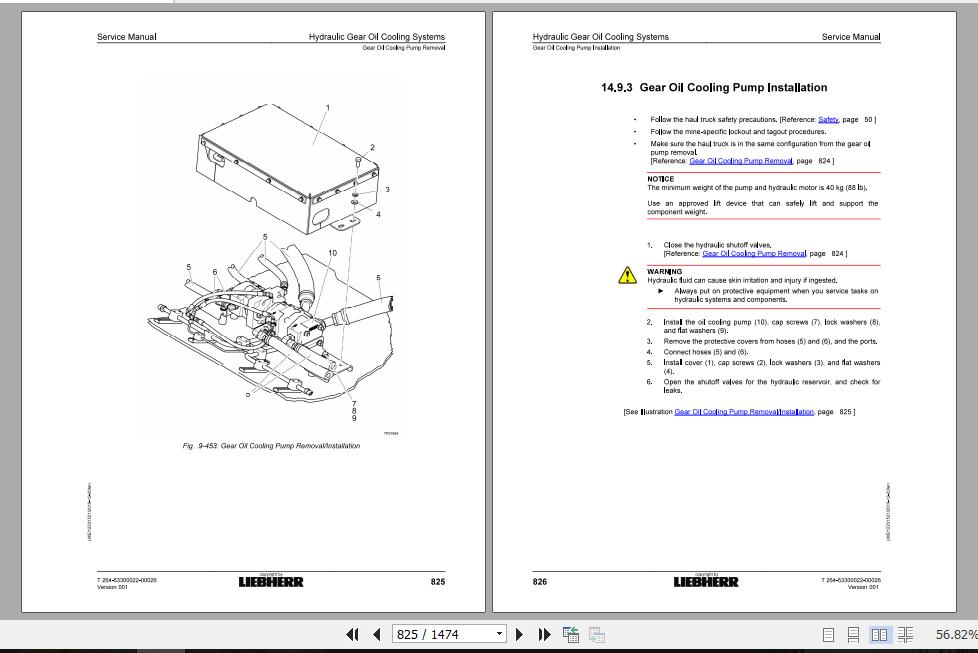The height and width of the screenshot is (653, 978).
Task: Click the yellow warning triangle symbol
Action: (x=627, y=275)
